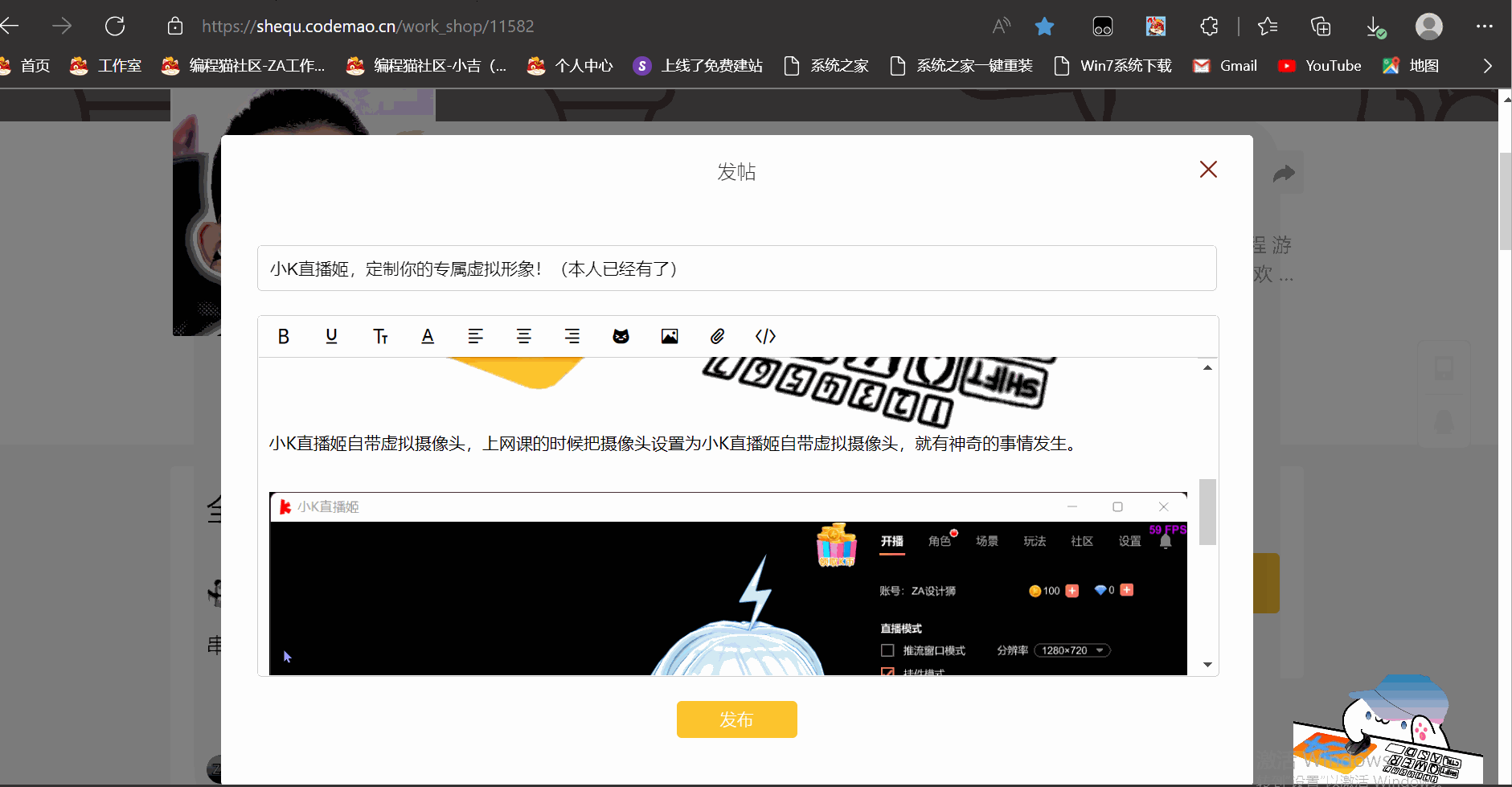The height and width of the screenshot is (787, 1512).
Task: Click the 发布 publish button
Action: pos(737,719)
